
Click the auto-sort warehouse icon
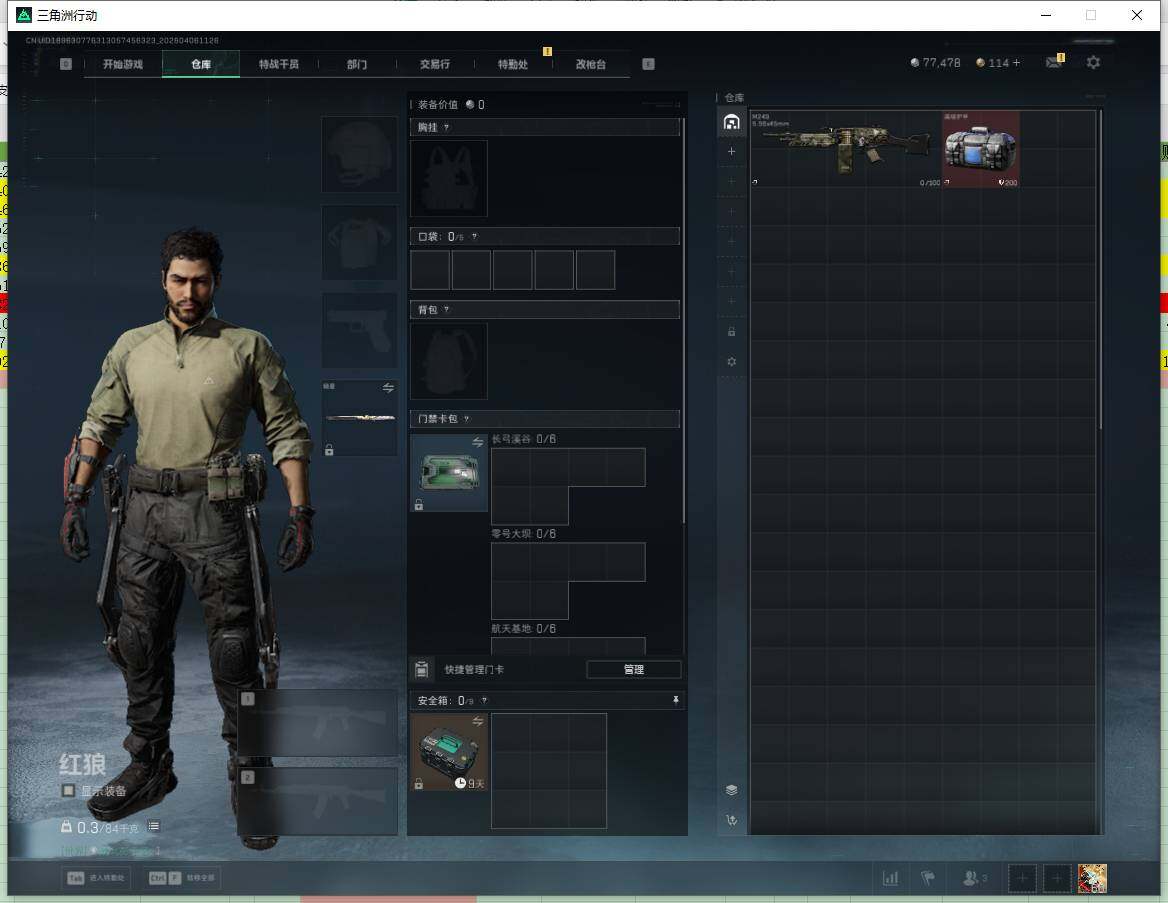(x=731, y=820)
